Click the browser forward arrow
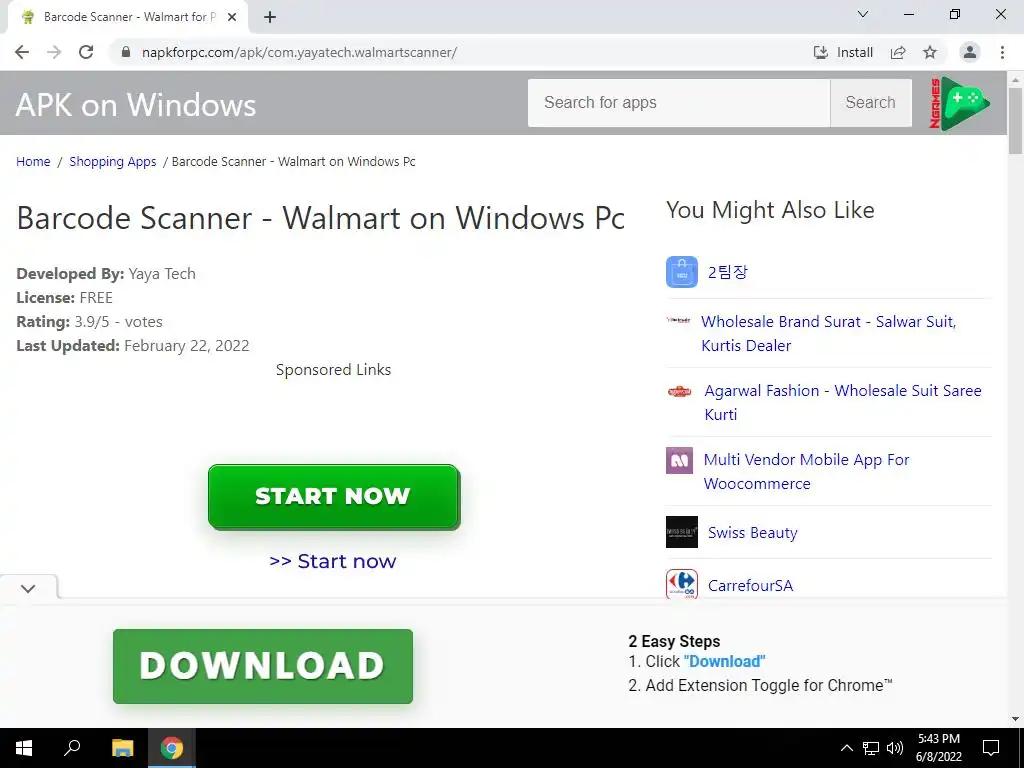 (54, 52)
